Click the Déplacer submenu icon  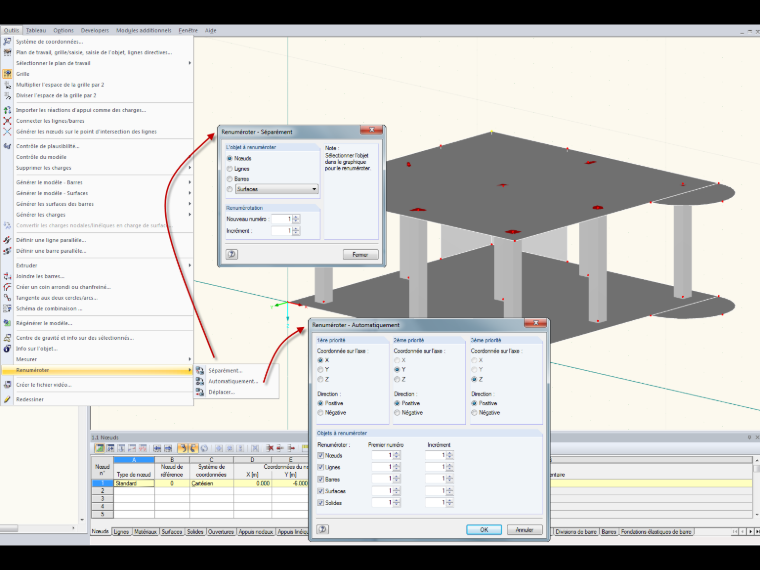200,392
